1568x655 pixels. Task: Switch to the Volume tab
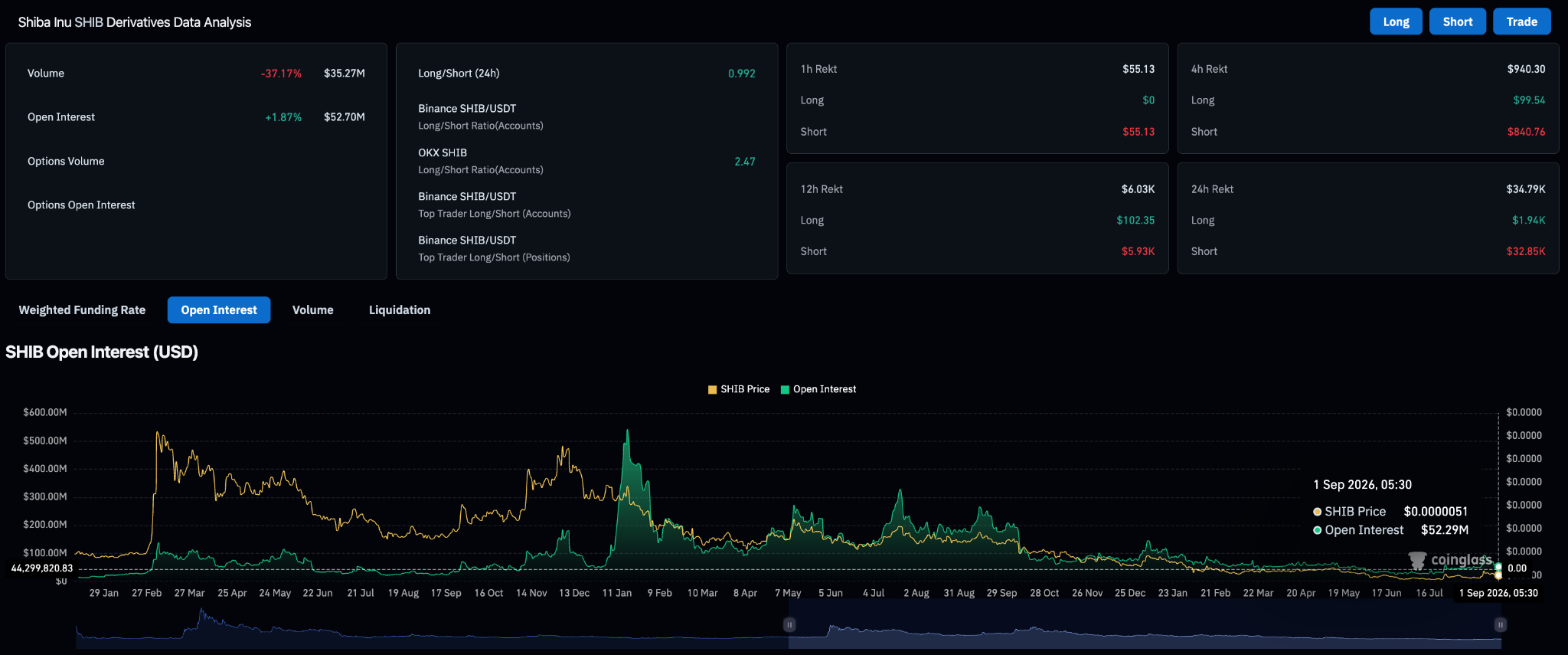click(x=312, y=309)
